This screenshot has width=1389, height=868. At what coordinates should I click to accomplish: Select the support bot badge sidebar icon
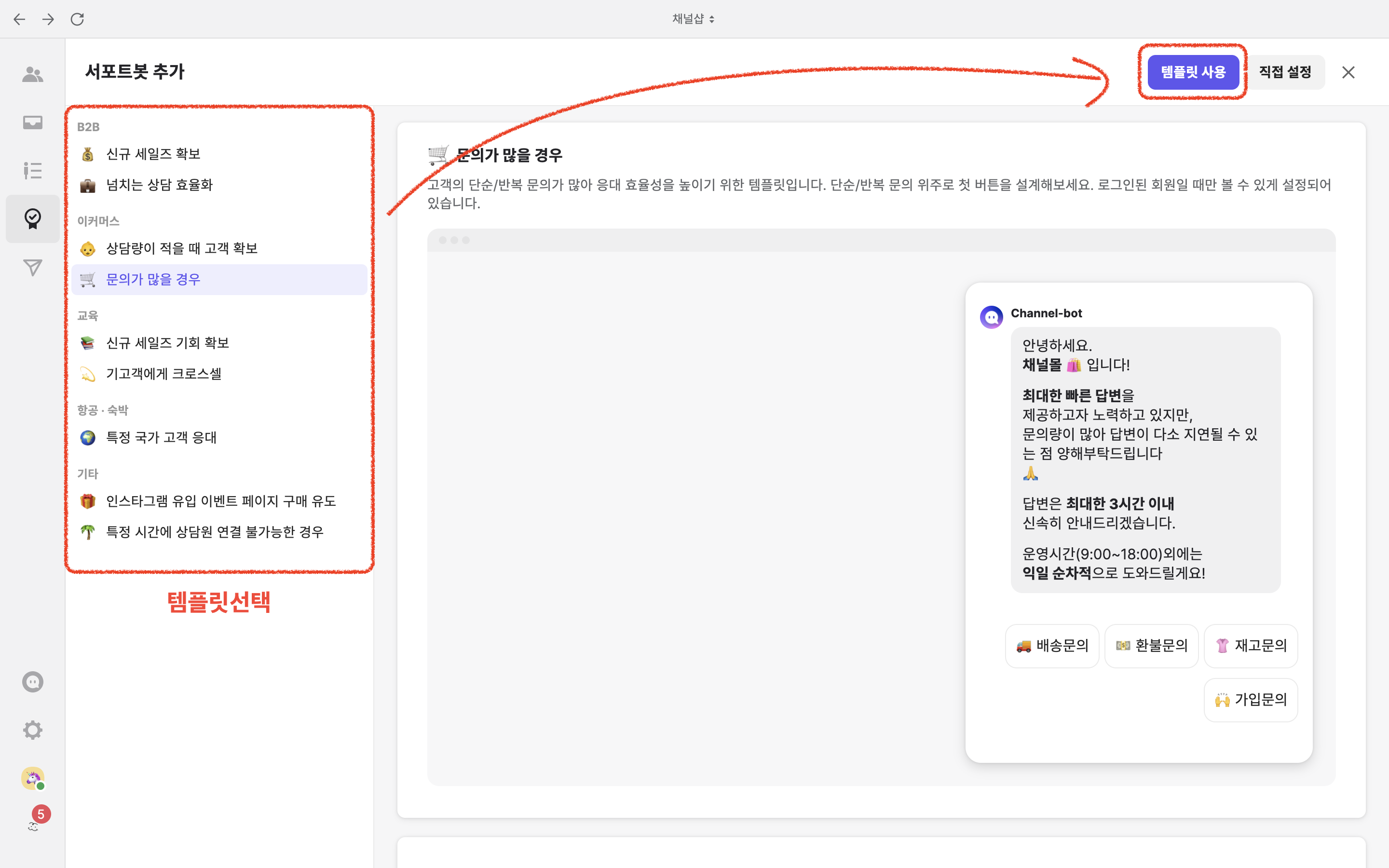click(33, 219)
